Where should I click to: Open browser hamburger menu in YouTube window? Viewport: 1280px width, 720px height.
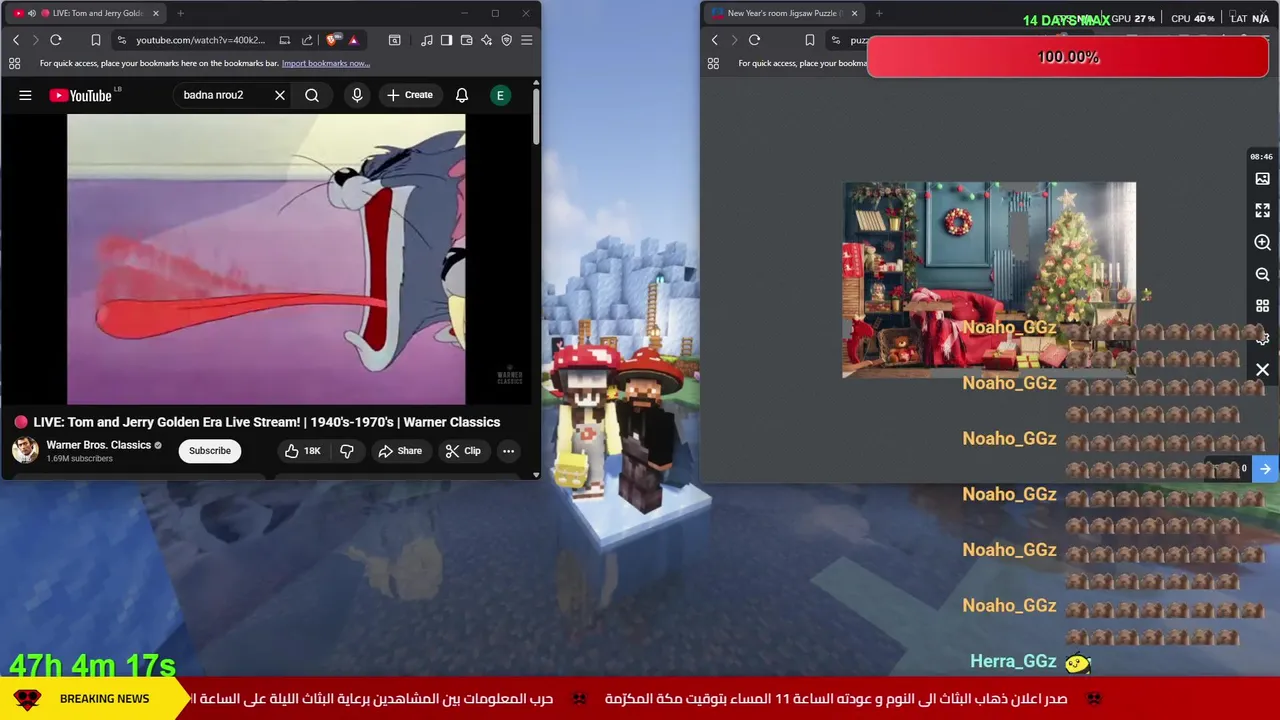coord(527,40)
